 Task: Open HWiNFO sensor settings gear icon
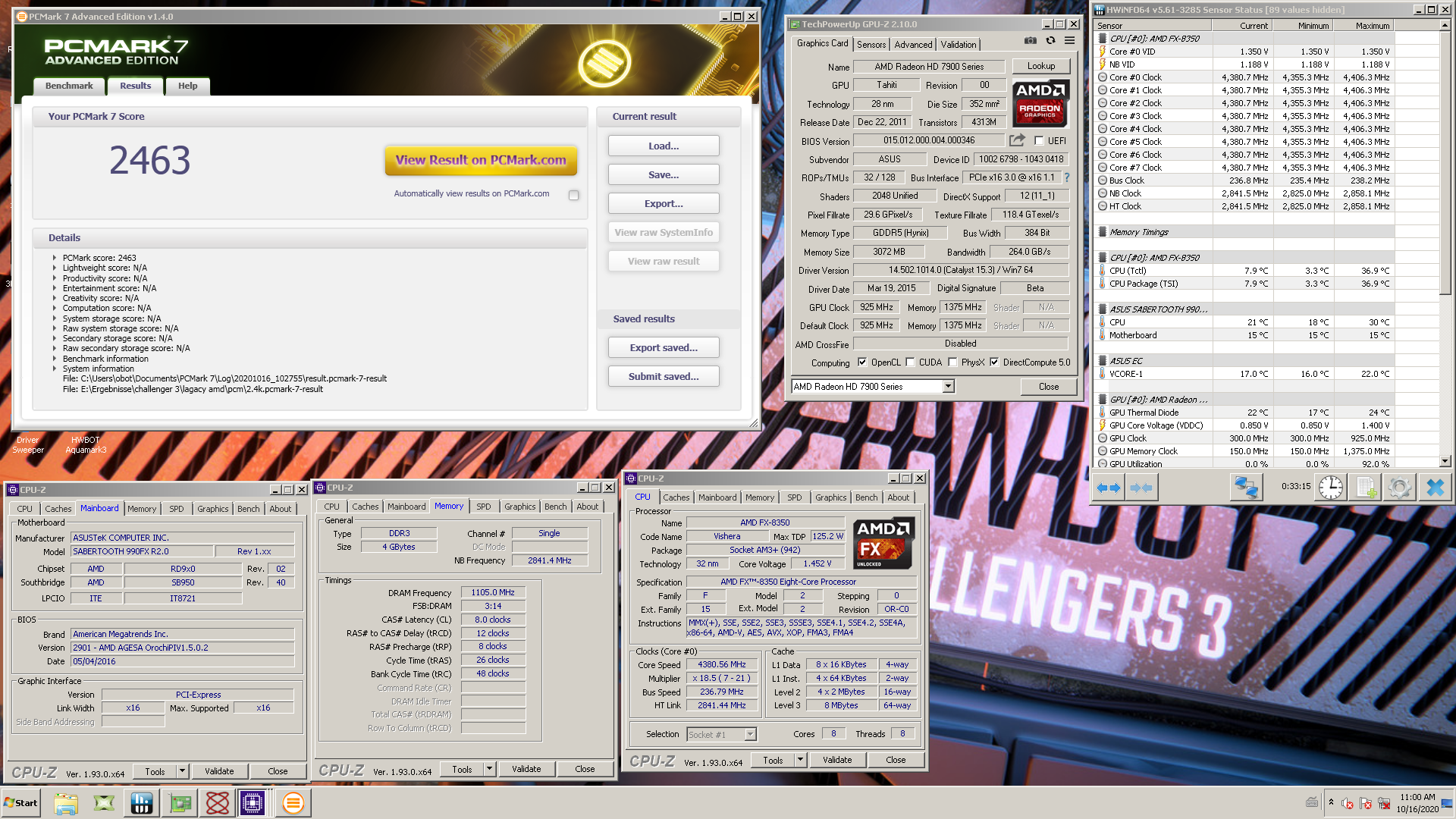pyautogui.click(x=1400, y=488)
